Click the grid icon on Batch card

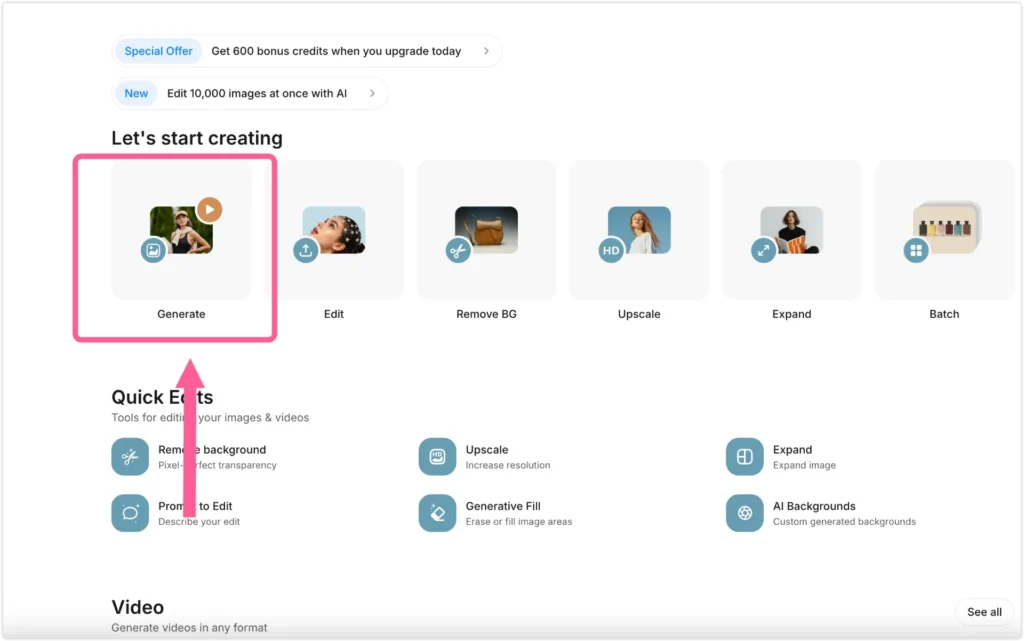[x=916, y=250]
